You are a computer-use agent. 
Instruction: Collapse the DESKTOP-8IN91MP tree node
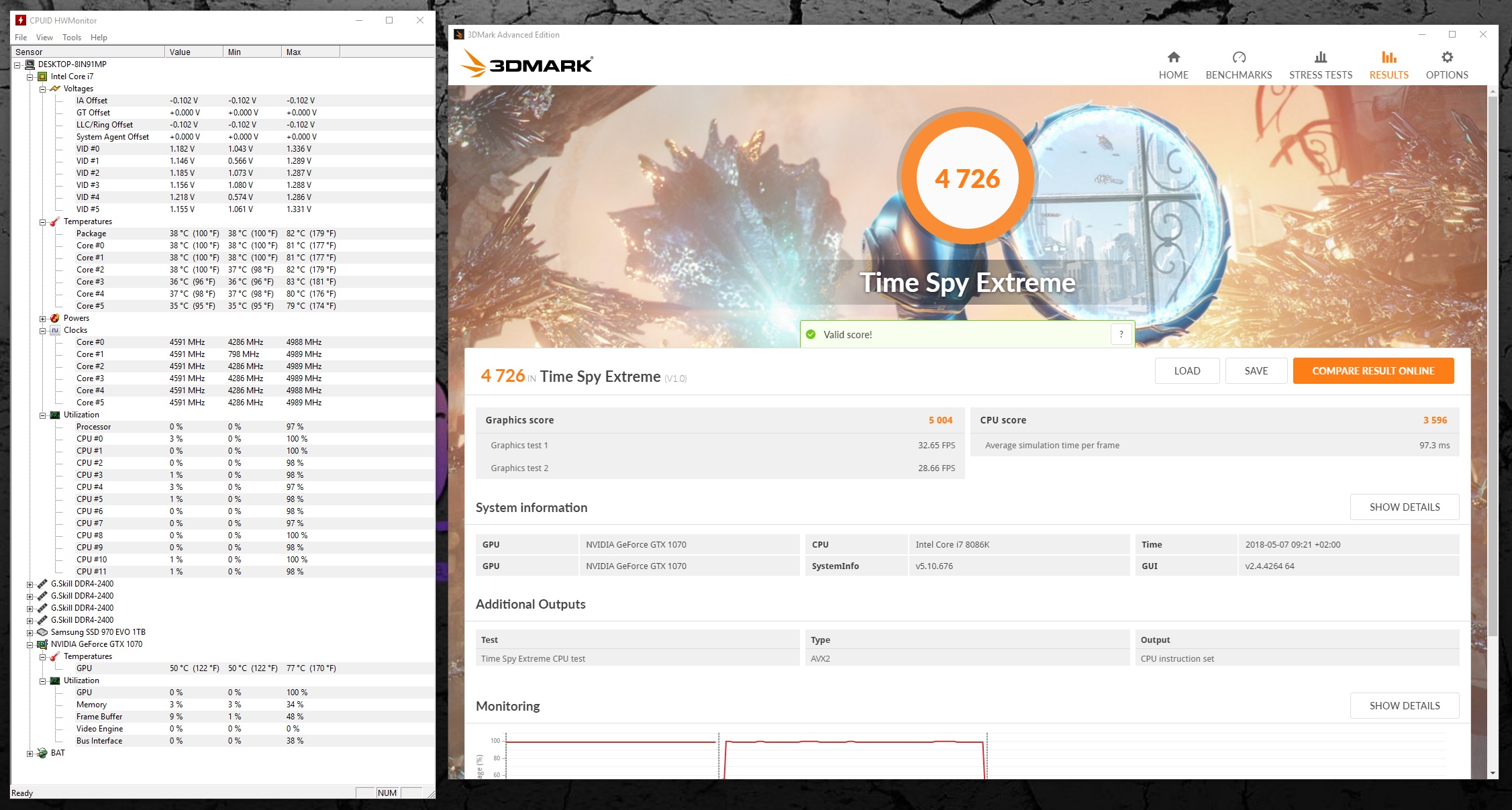pos(17,65)
